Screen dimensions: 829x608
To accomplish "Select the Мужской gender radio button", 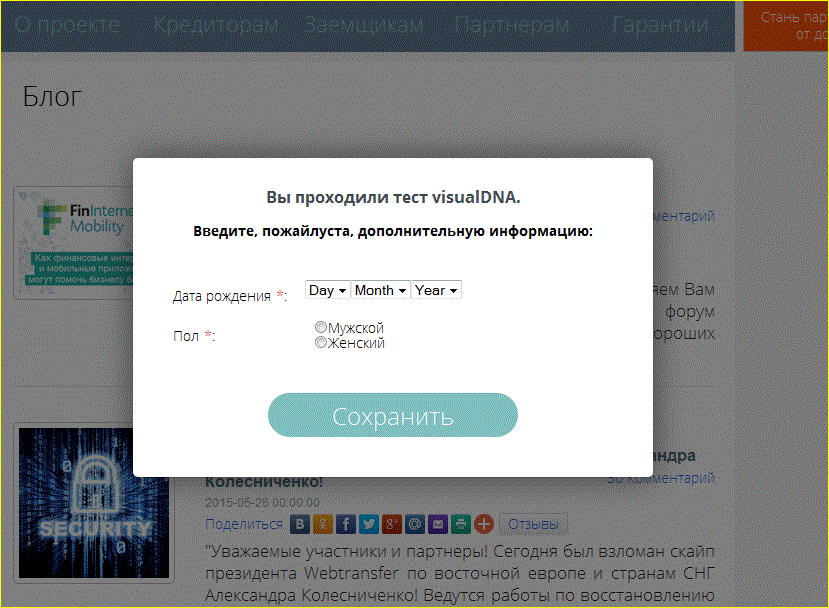I will pyautogui.click(x=320, y=326).
